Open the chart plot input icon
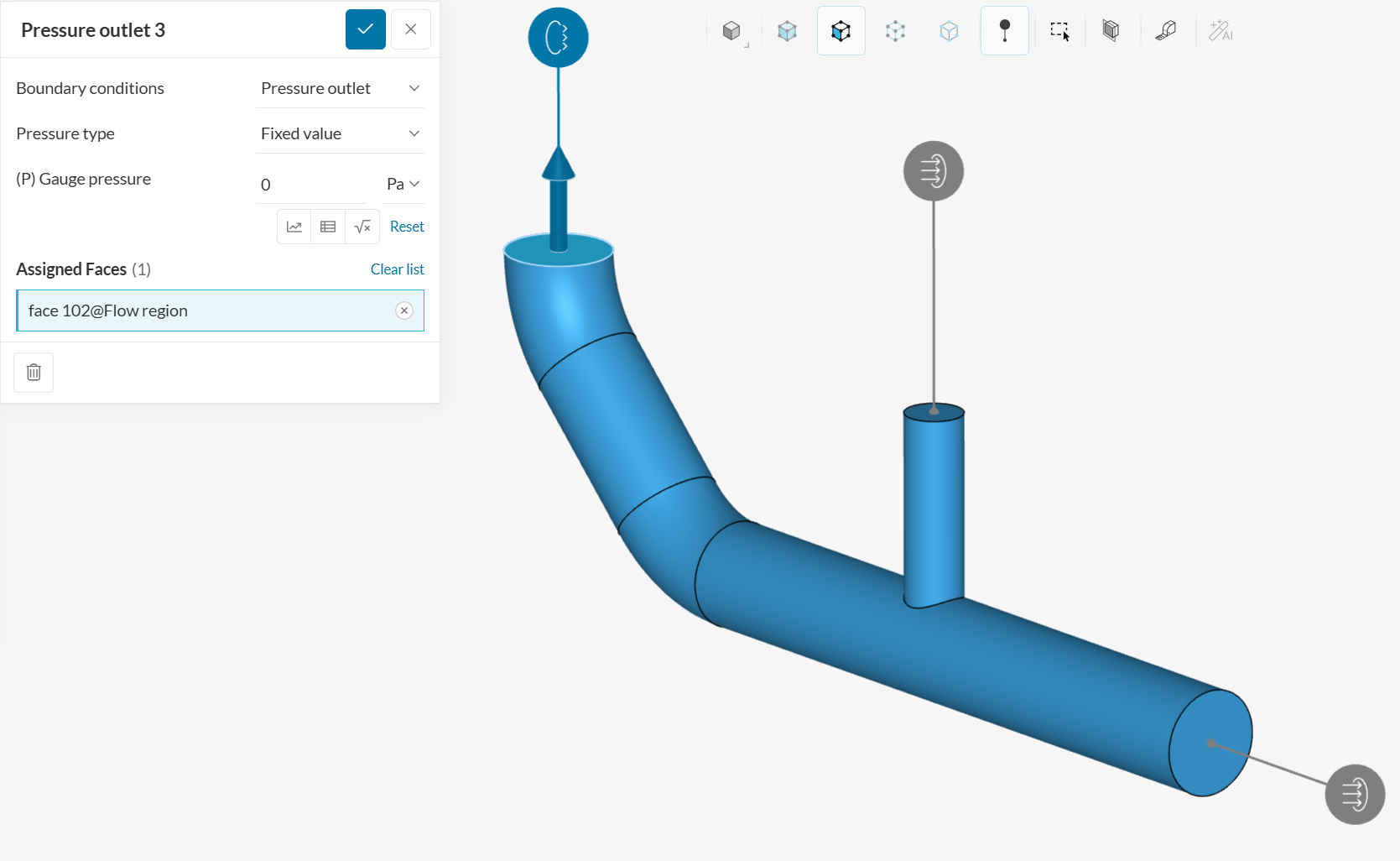 (294, 227)
